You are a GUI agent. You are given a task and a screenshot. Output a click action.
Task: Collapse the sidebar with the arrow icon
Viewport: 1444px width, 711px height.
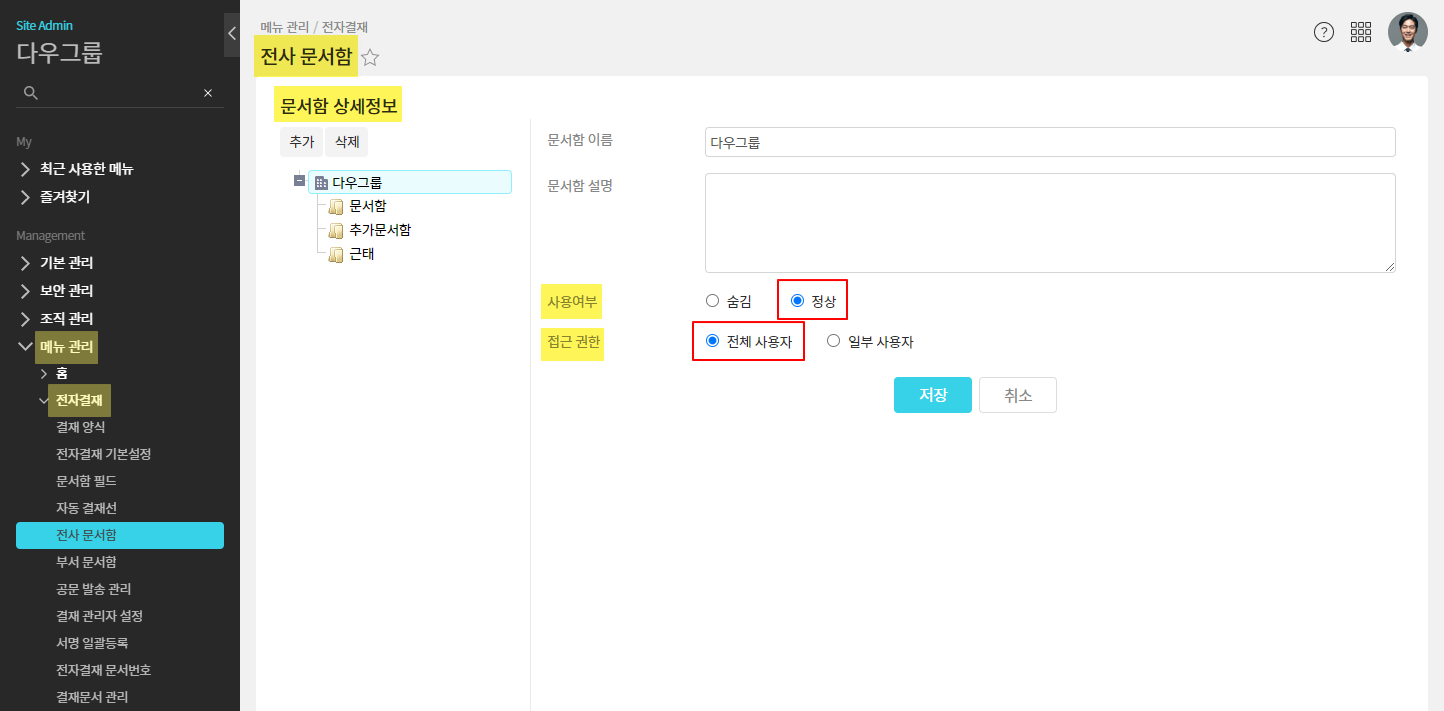pyautogui.click(x=232, y=34)
